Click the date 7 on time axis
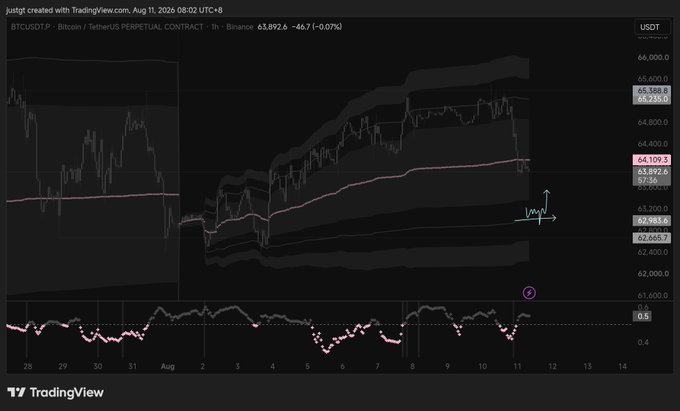 377,366
